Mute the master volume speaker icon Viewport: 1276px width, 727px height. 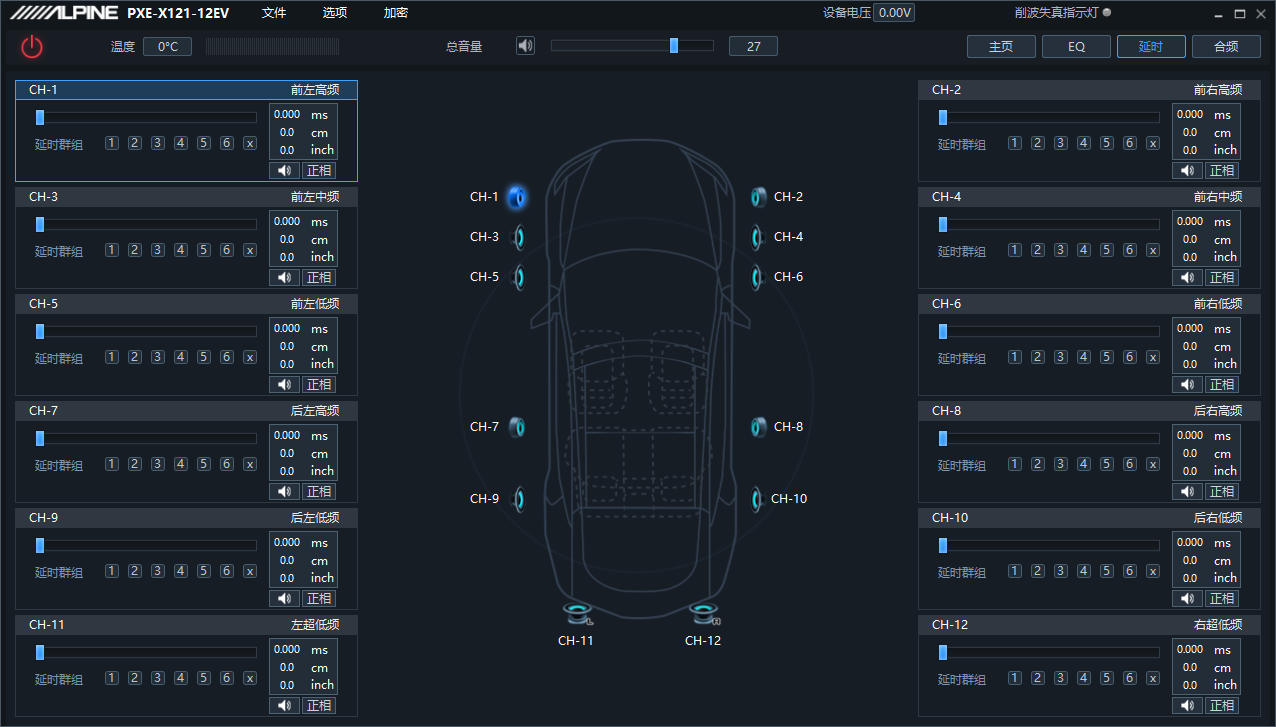[x=525, y=46]
